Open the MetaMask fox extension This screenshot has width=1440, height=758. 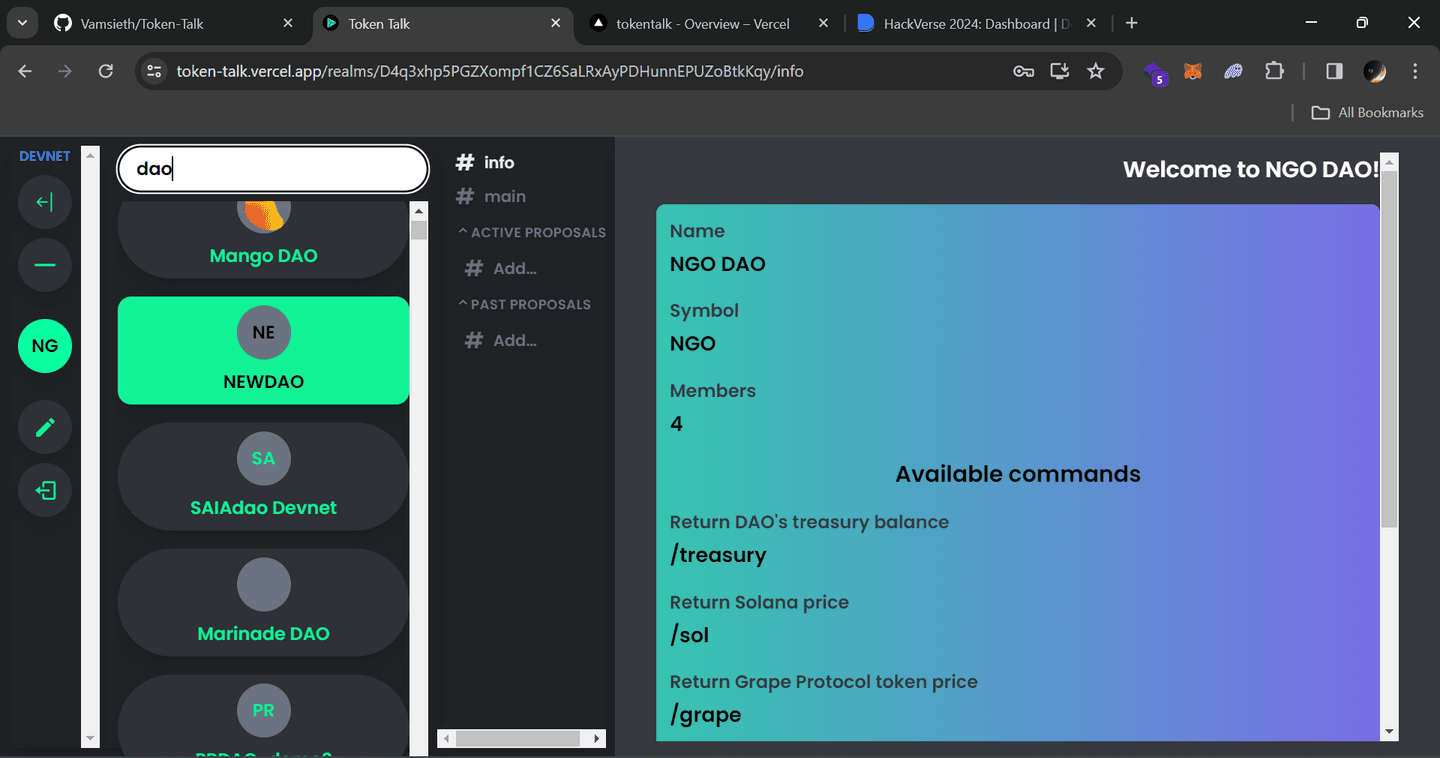click(1193, 71)
